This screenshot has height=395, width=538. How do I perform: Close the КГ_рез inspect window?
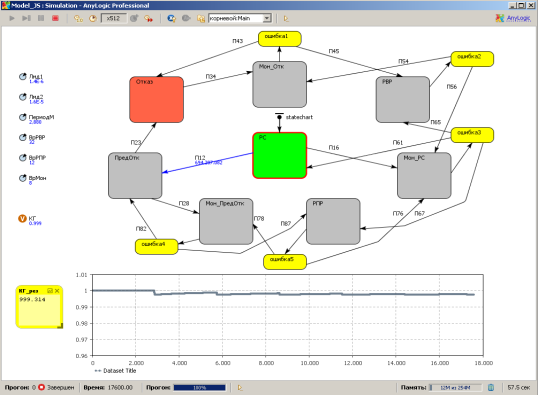pyautogui.click(x=57, y=291)
